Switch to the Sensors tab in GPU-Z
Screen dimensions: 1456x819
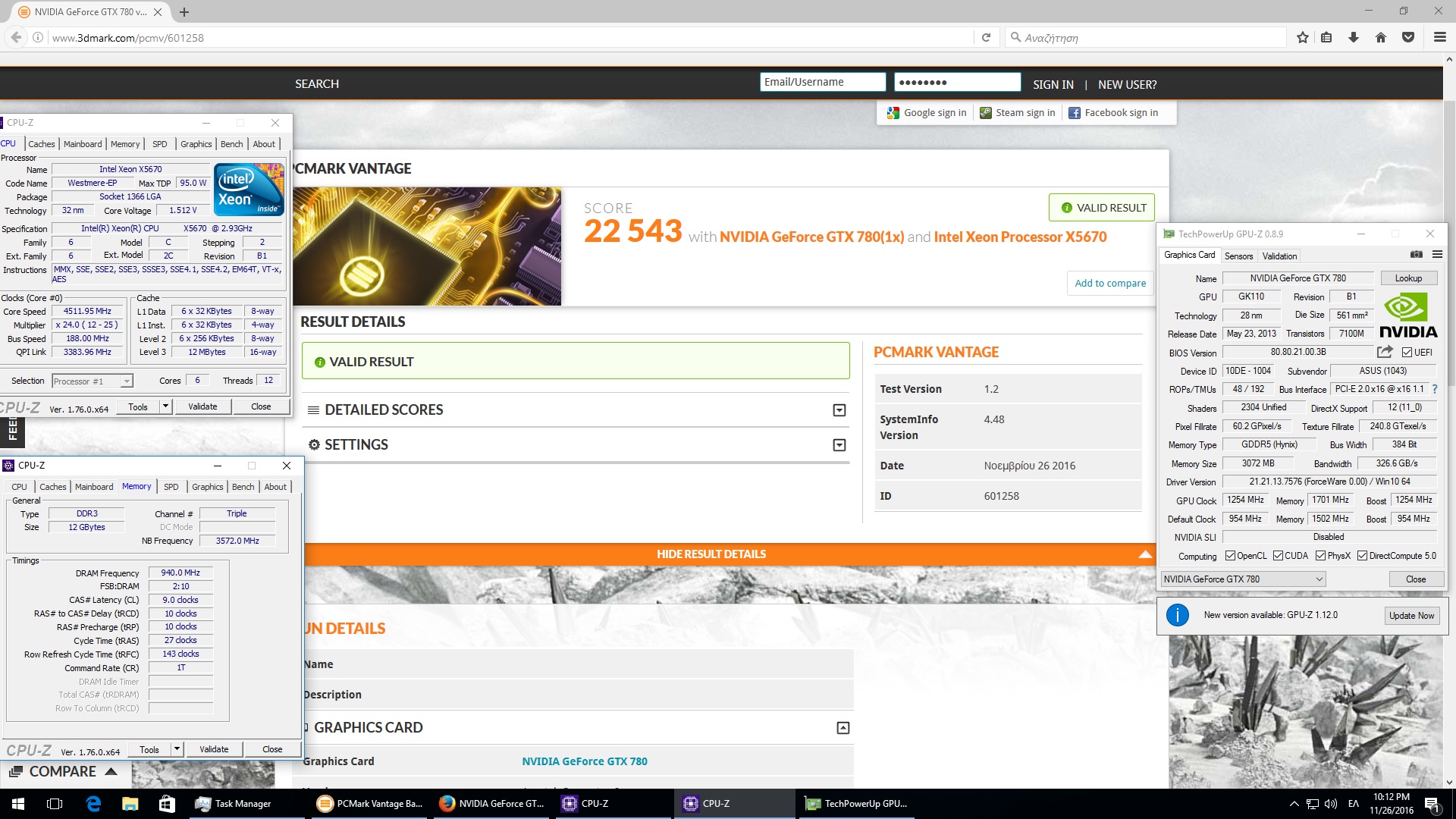(x=1239, y=256)
